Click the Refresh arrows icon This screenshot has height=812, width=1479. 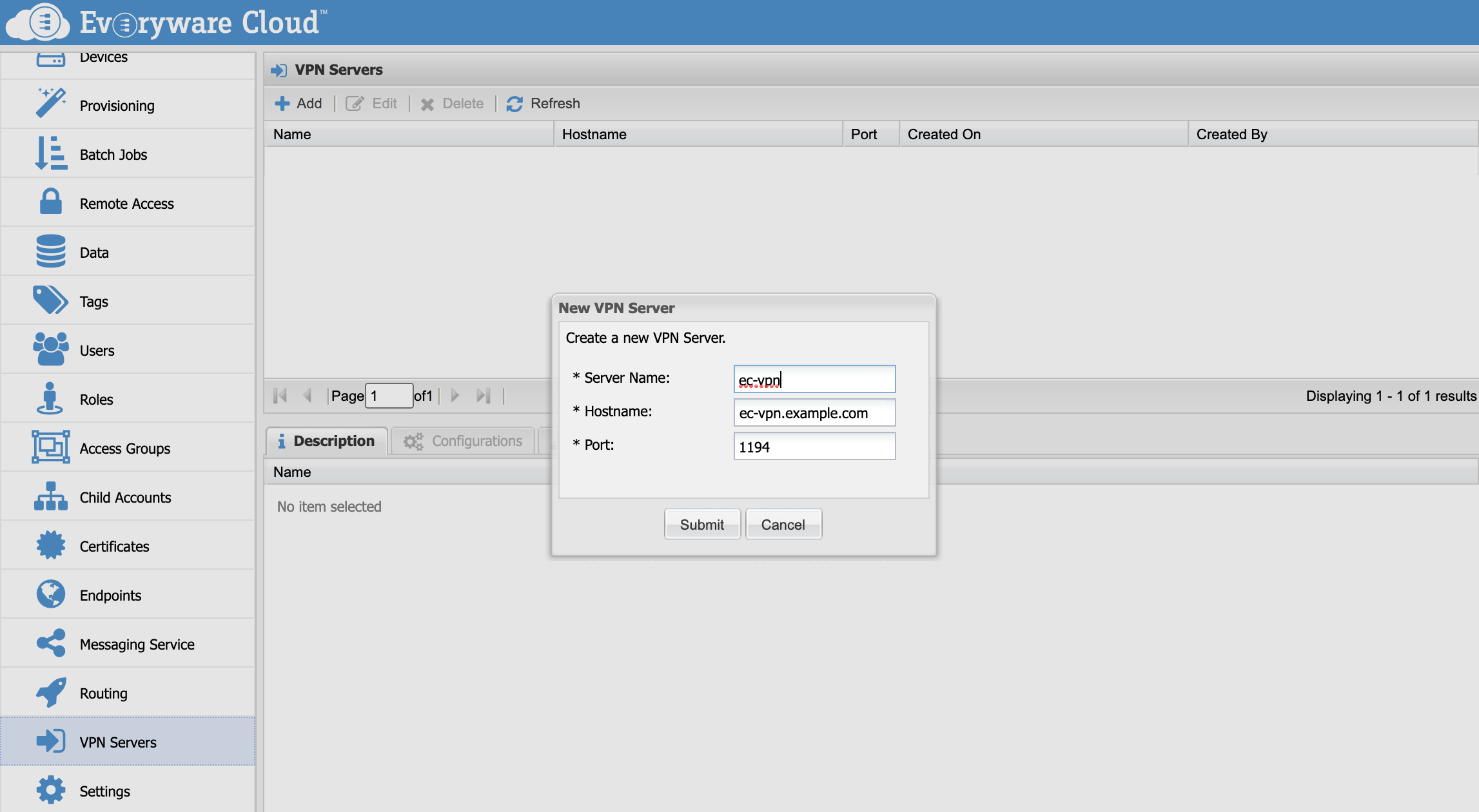(x=514, y=104)
